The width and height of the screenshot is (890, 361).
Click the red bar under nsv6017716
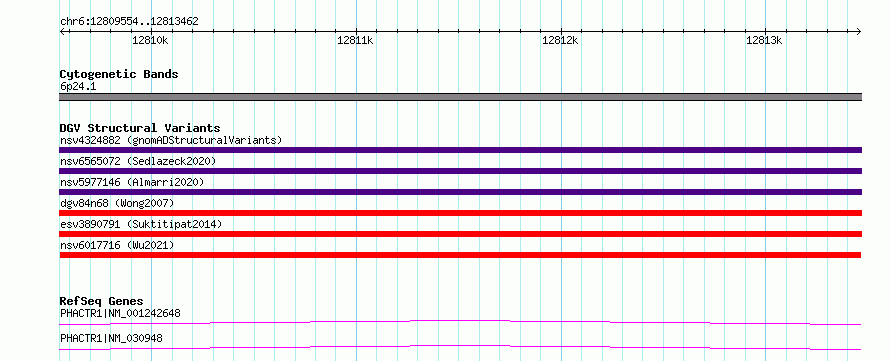460,255
